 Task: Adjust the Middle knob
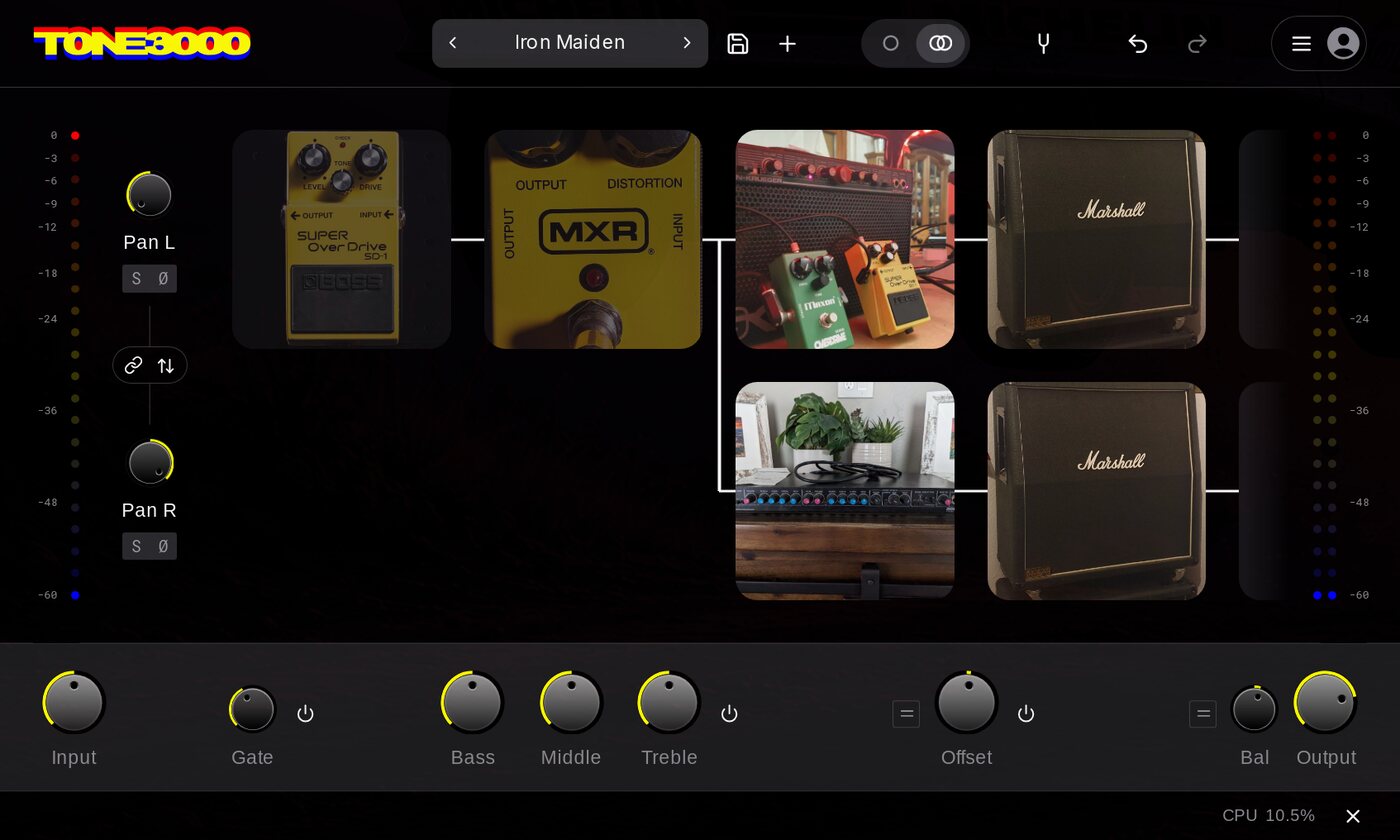[x=571, y=702]
